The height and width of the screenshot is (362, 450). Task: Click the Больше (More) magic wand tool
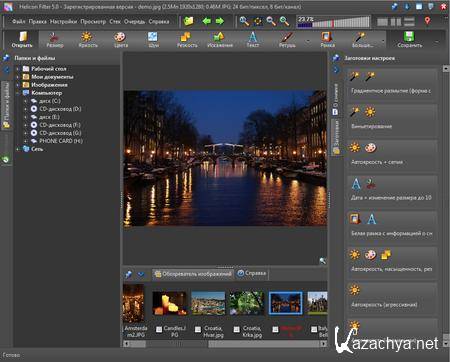362,39
